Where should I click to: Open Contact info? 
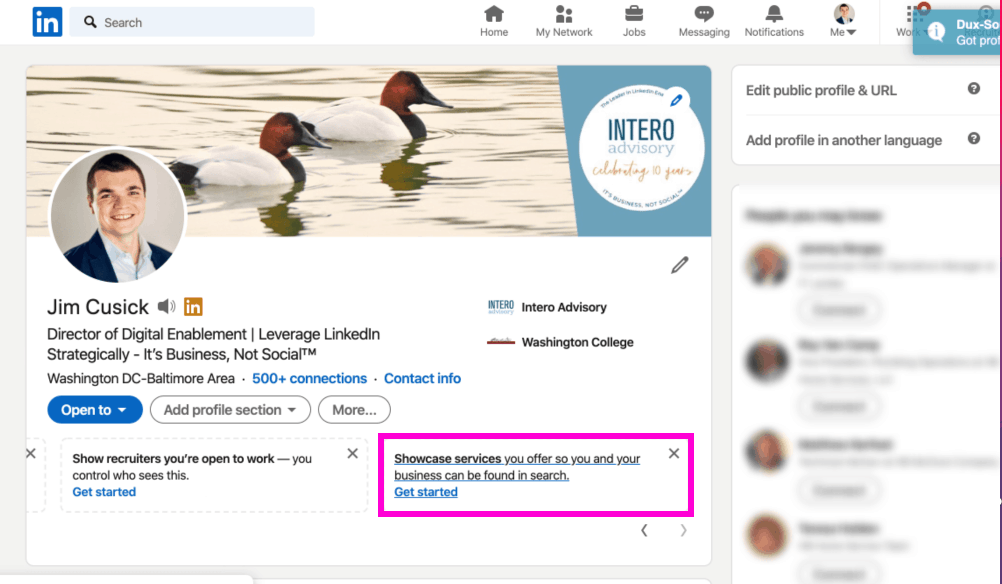tap(422, 378)
